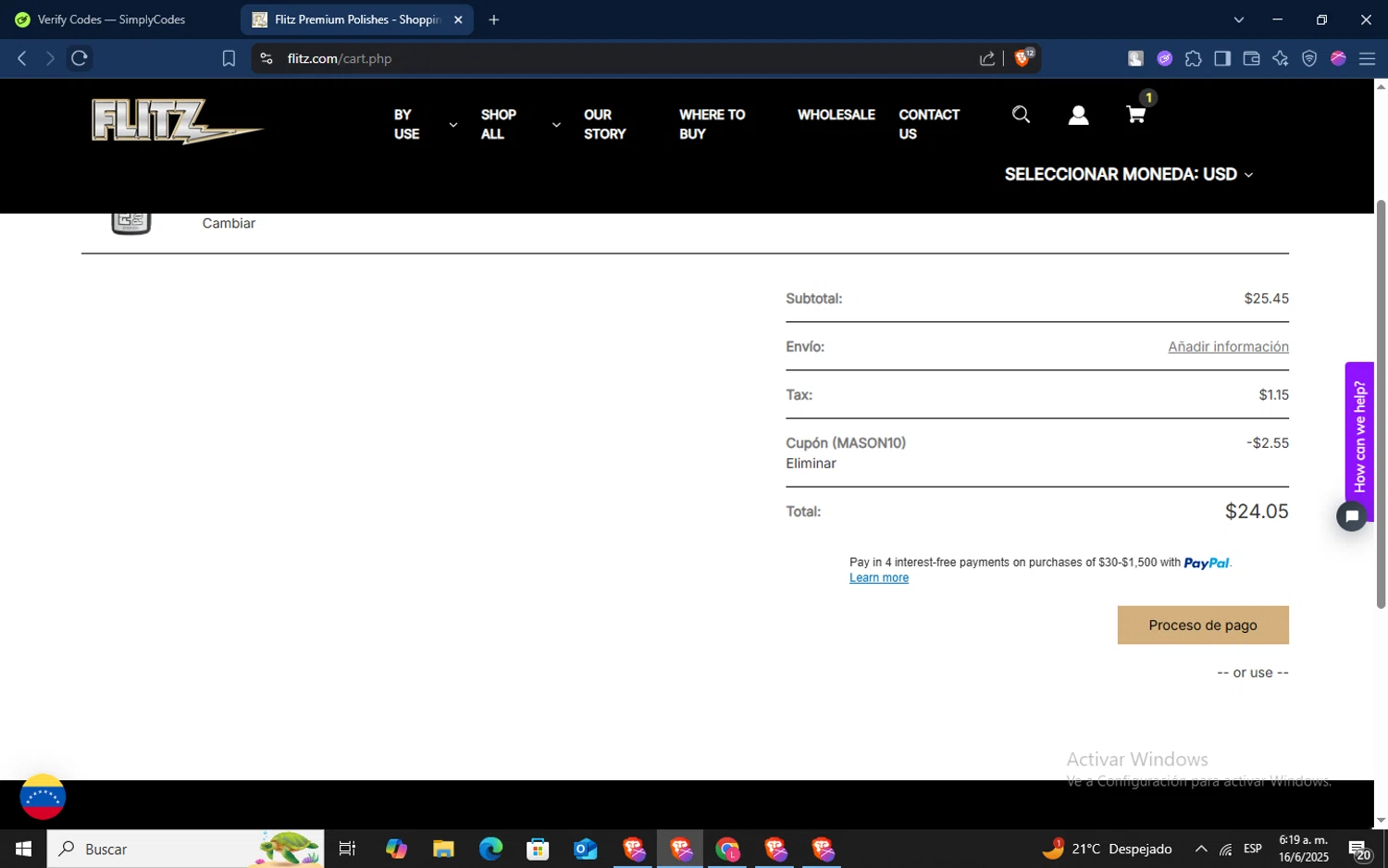Click the PayPal Learn more link
Viewport: 1388px width, 868px height.
[879, 577]
